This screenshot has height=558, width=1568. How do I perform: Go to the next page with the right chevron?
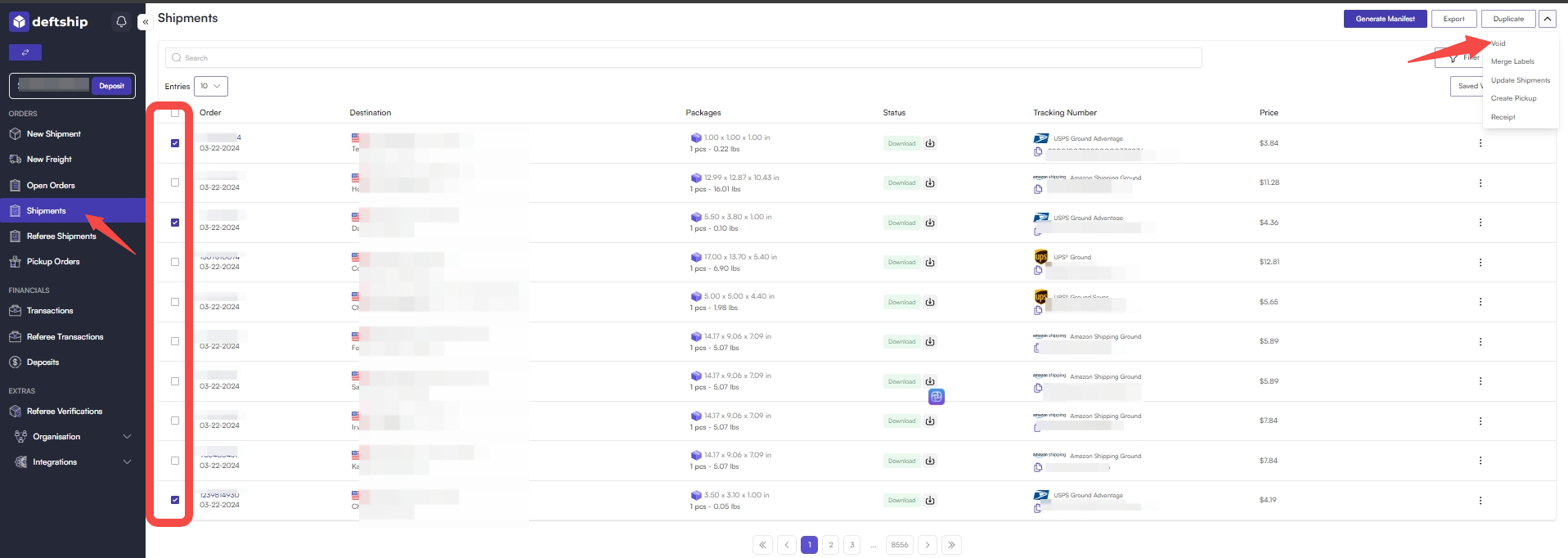click(x=927, y=545)
